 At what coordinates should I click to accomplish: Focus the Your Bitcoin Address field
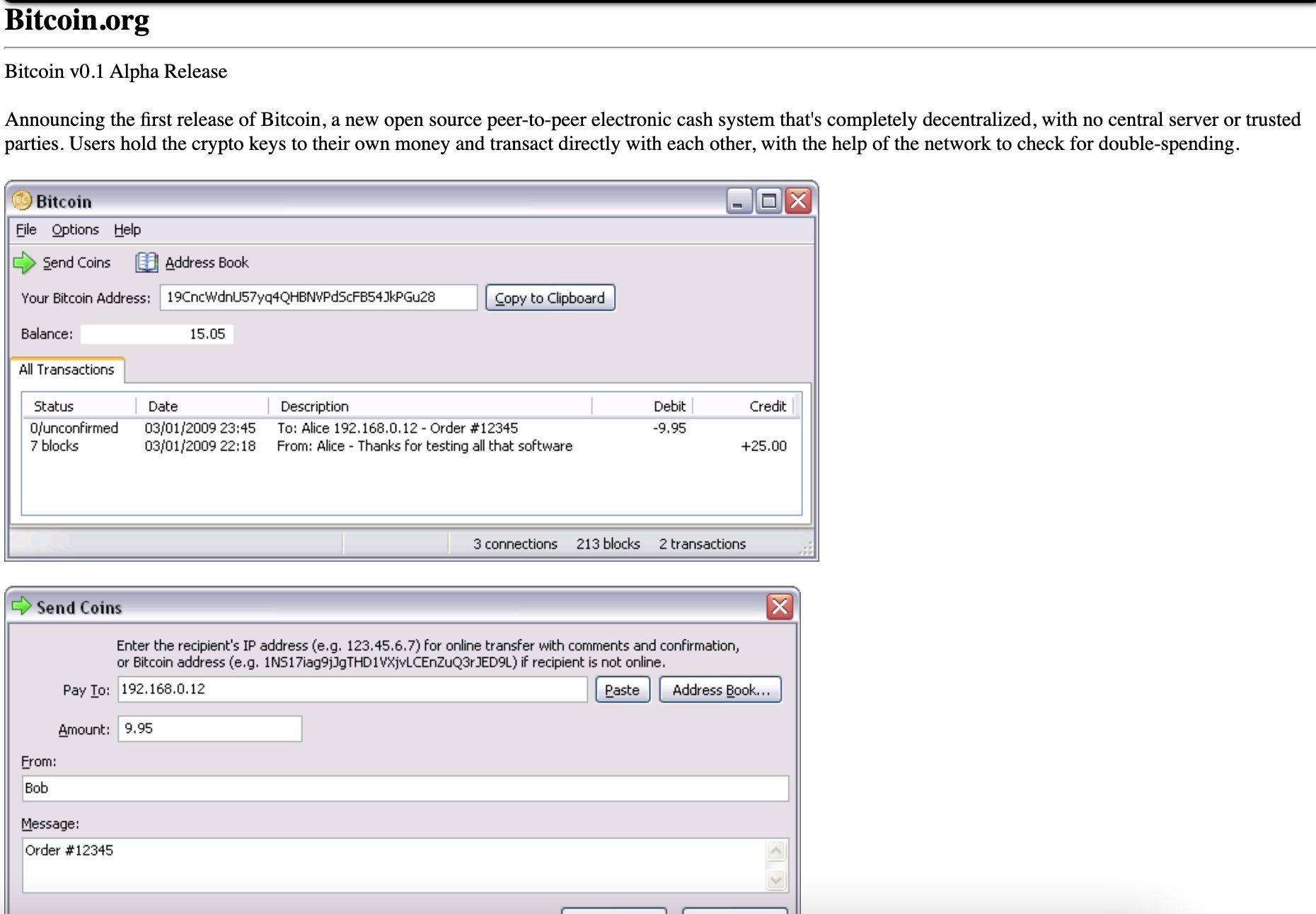tap(318, 297)
